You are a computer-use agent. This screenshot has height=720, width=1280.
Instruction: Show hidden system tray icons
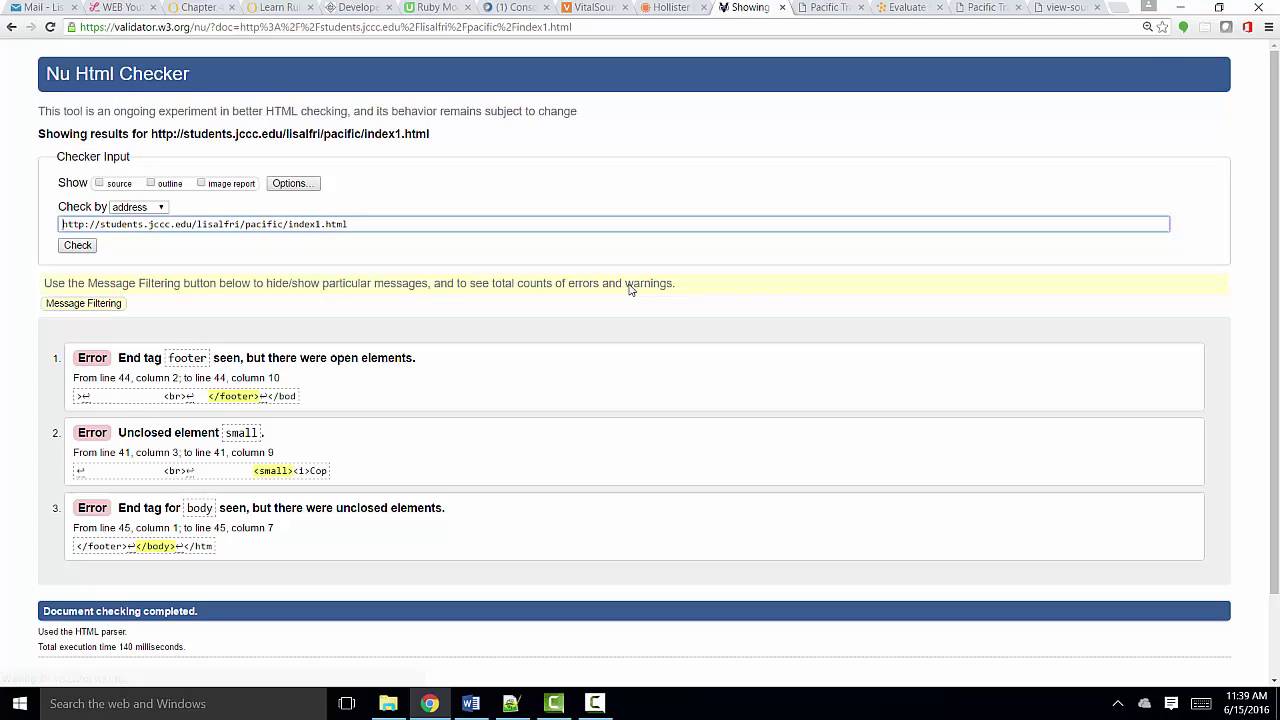point(1117,703)
